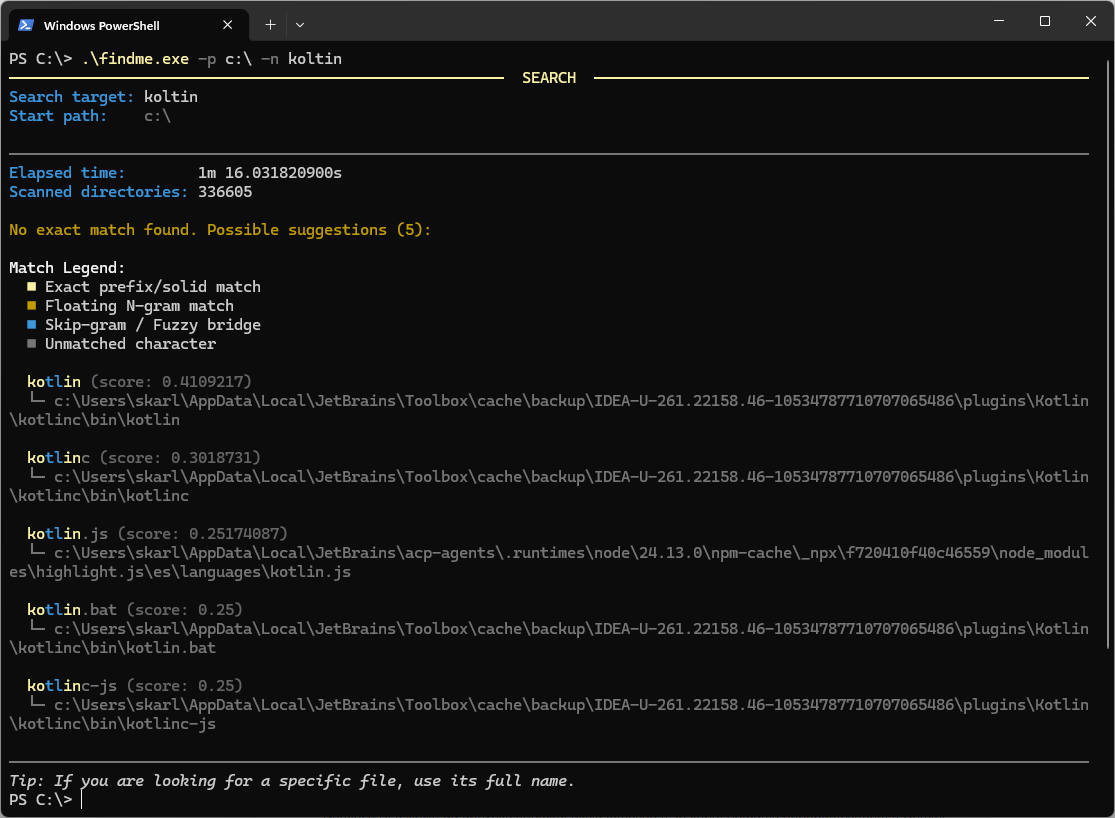
Task: Click the Search target koltin line
Action: pos(104,96)
